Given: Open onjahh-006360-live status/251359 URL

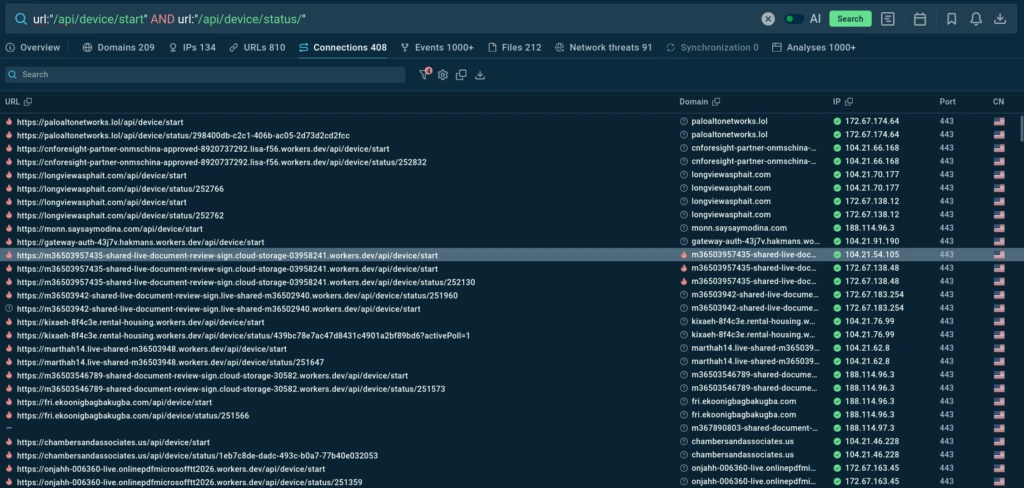Looking at the screenshot, I should click(189, 482).
